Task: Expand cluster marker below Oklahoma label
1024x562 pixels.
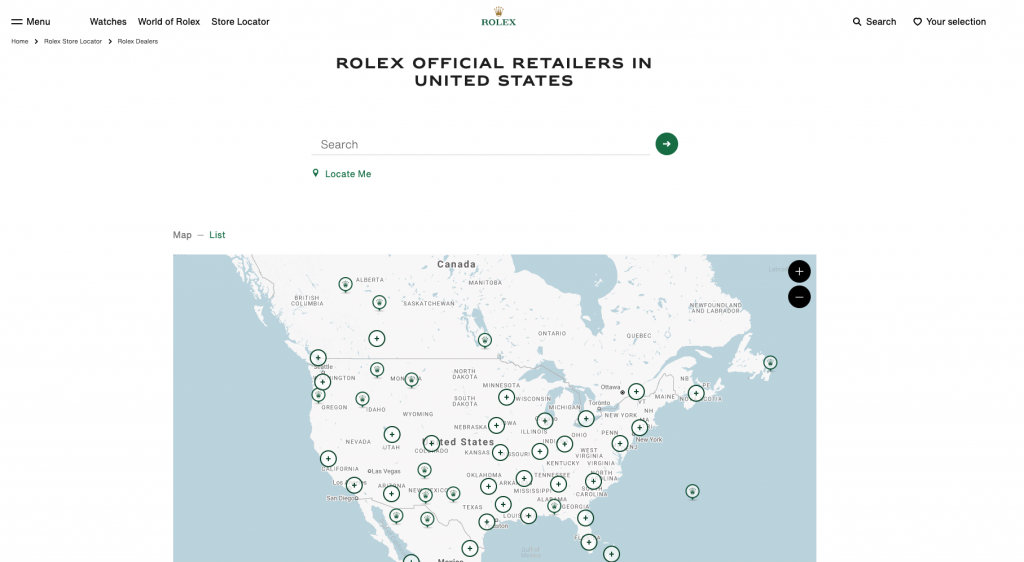Action: pyautogui.click(x=488, y=486)
